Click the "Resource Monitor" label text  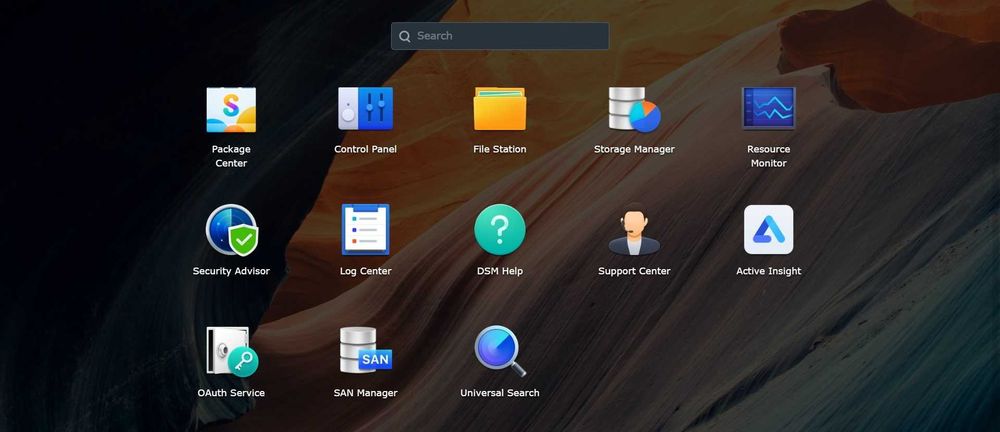click(768, 156)
